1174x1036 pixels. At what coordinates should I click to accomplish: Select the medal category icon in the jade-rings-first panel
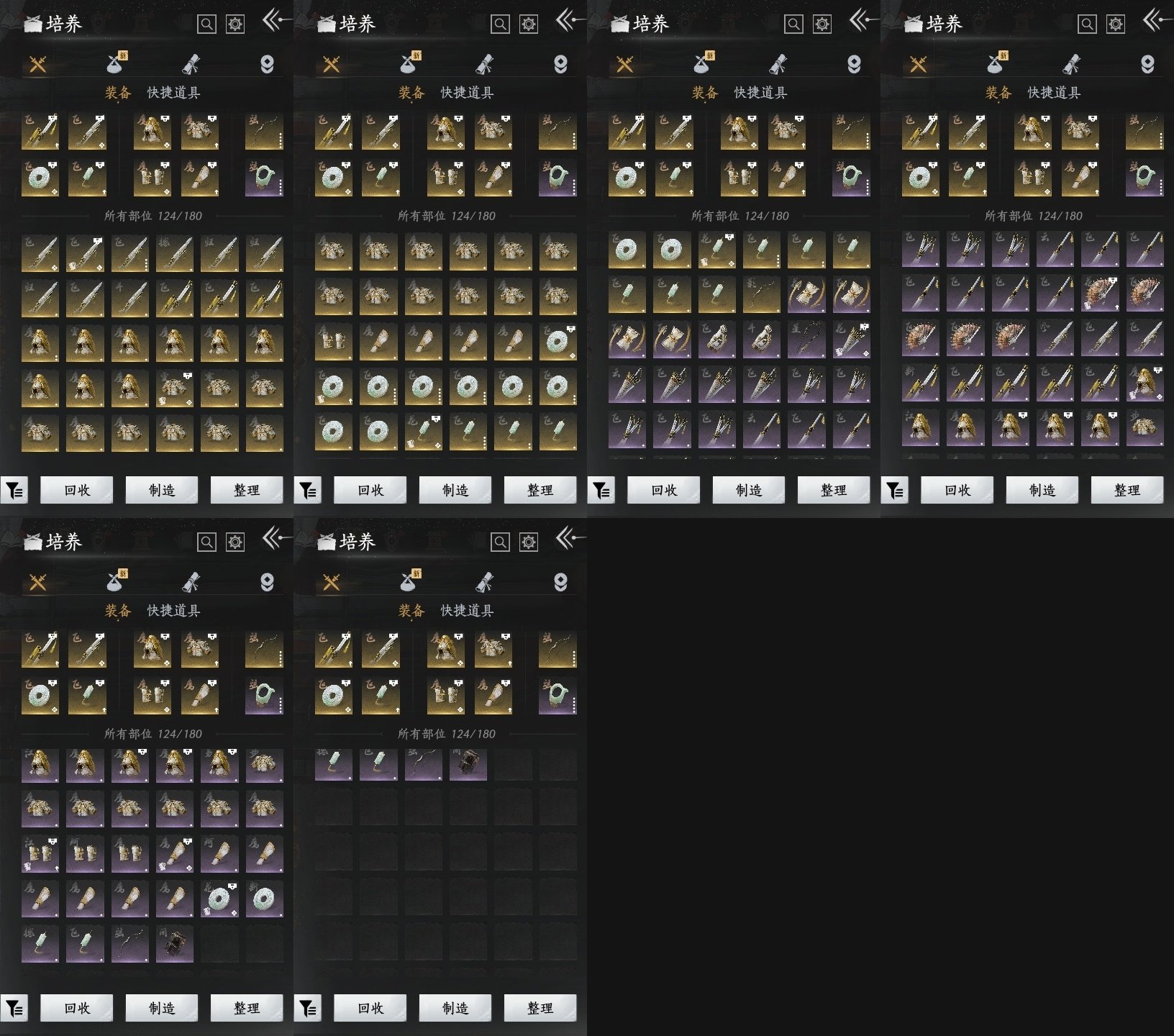pos(854,65)
